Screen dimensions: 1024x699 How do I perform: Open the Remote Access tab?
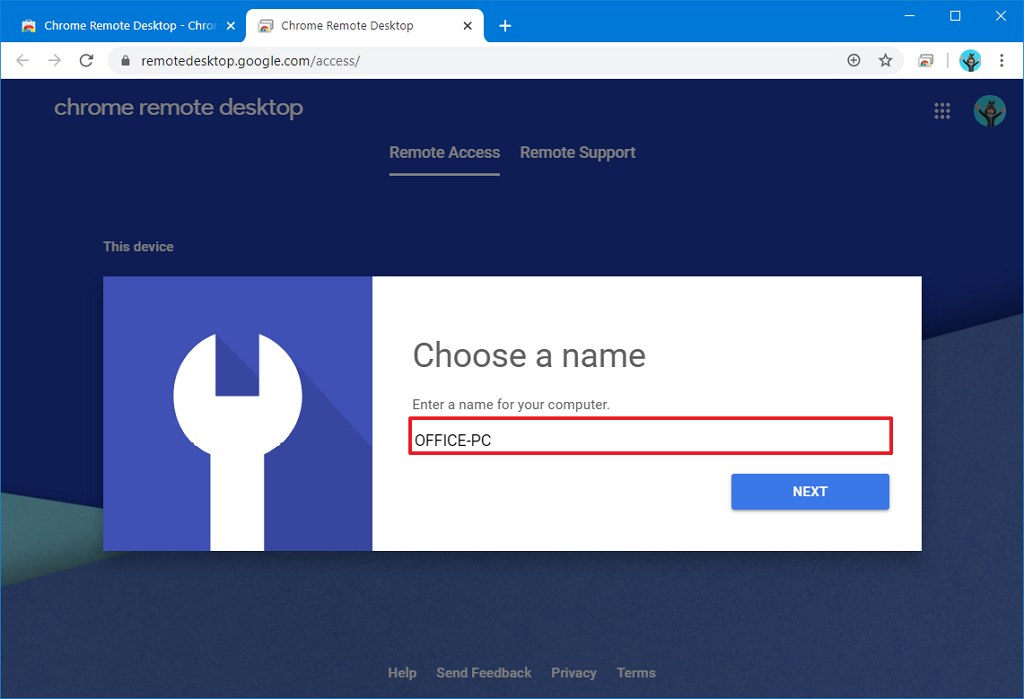445,152
